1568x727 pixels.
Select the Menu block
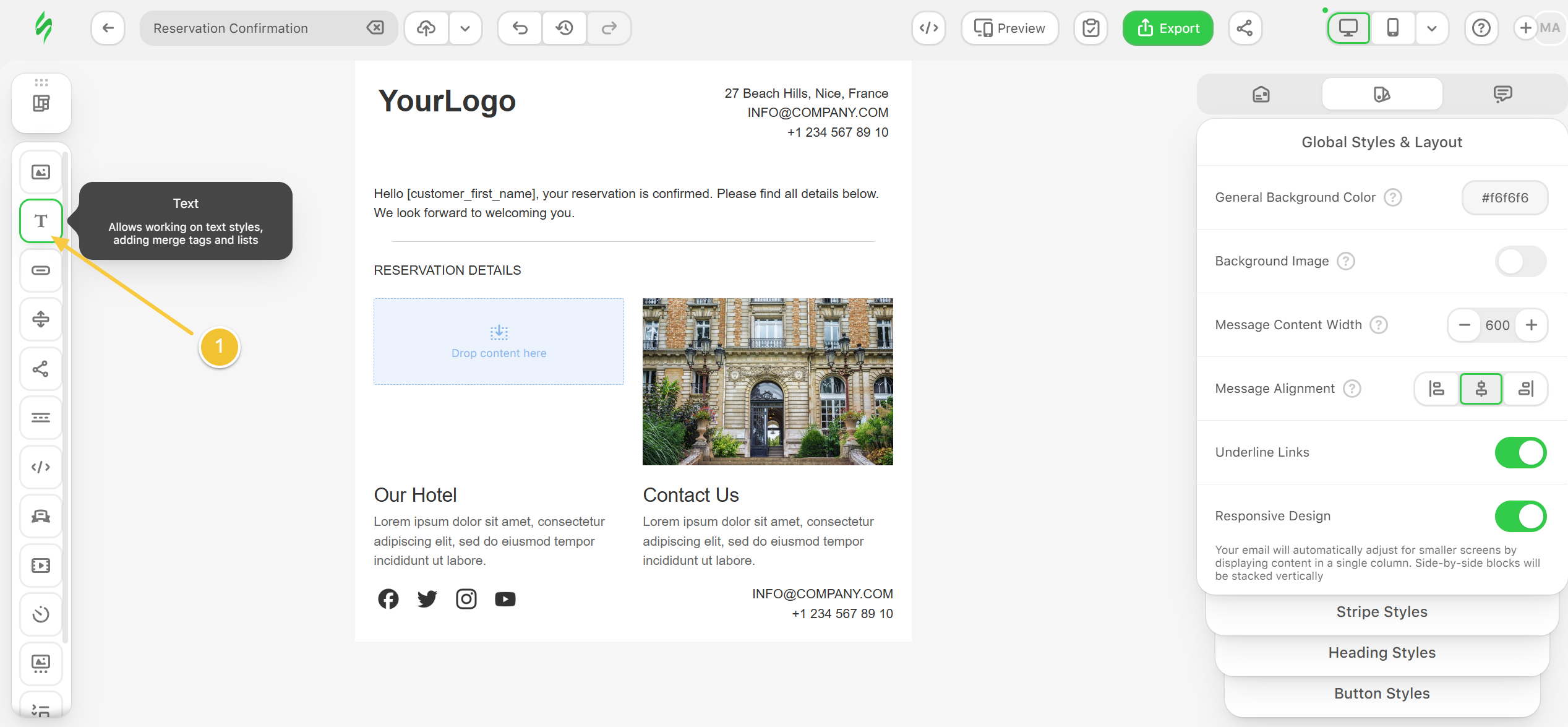click(x=41, y=418)
